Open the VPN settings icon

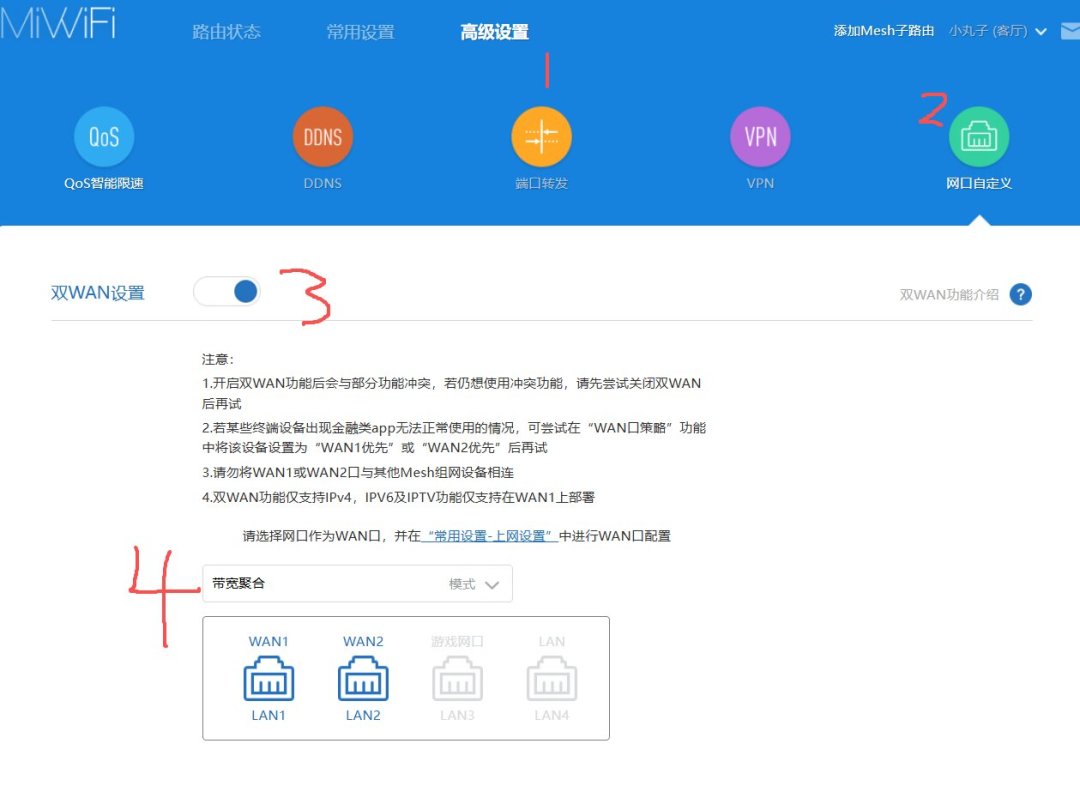(x=760, y=136)
